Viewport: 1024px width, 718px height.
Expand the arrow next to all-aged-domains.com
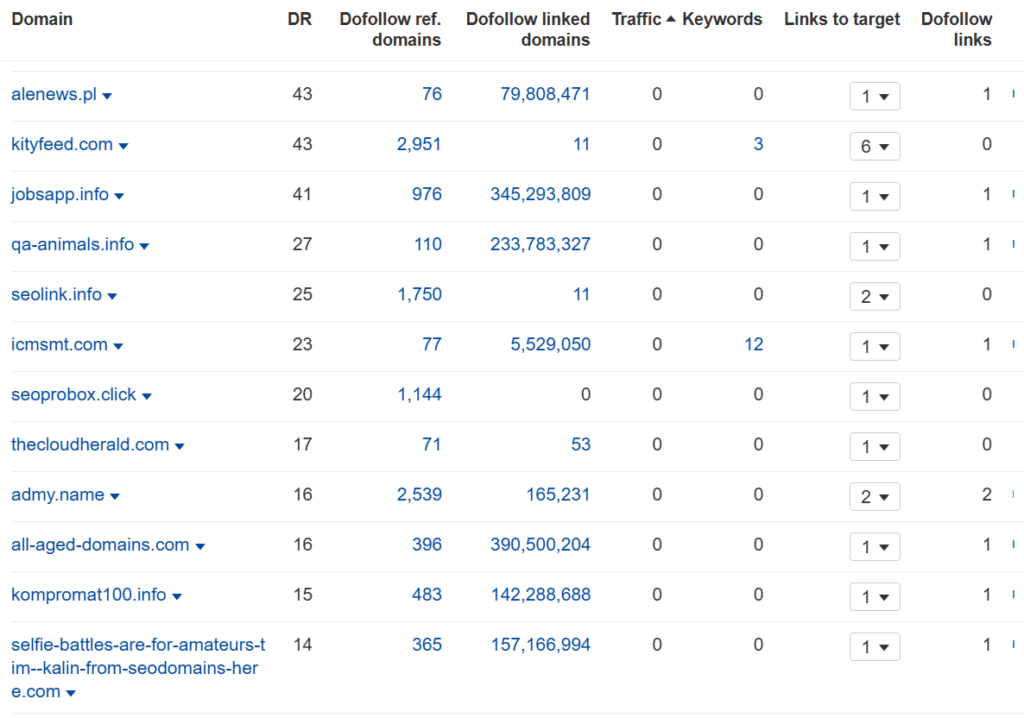click(200, 547)
